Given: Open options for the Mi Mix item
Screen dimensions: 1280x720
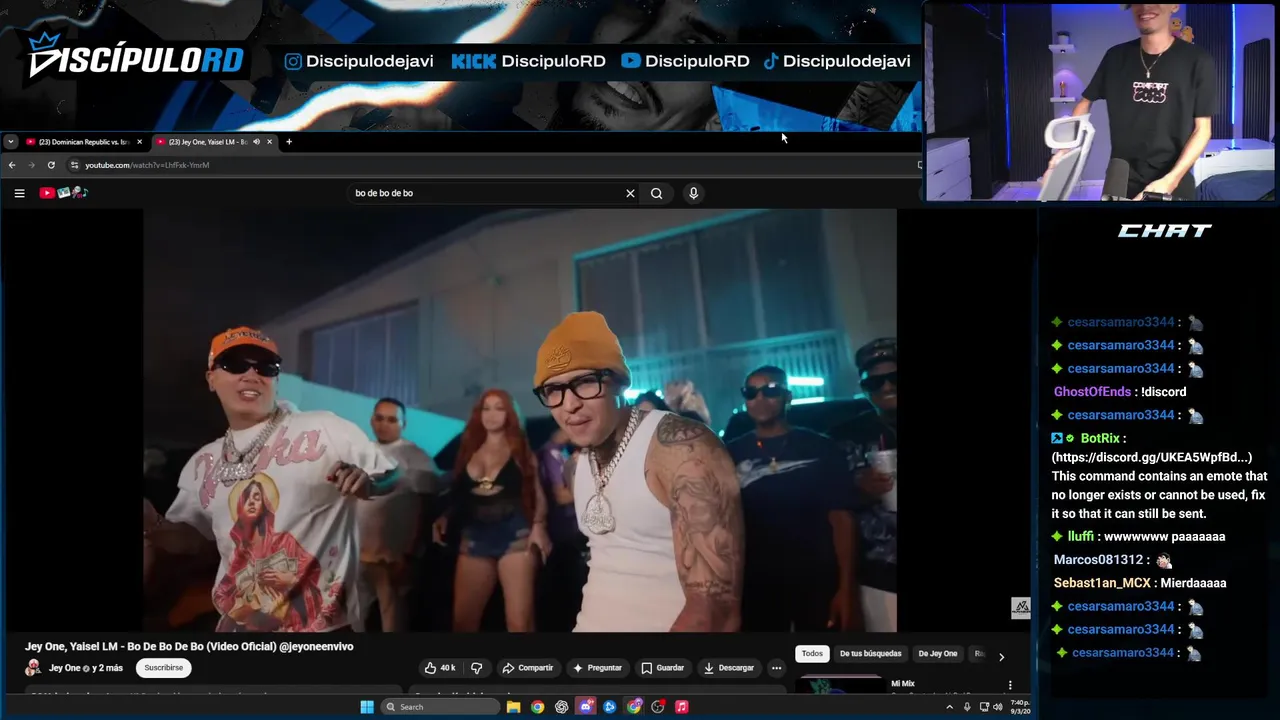Looking at the screenshot, I should click(x=1010, y=685).
